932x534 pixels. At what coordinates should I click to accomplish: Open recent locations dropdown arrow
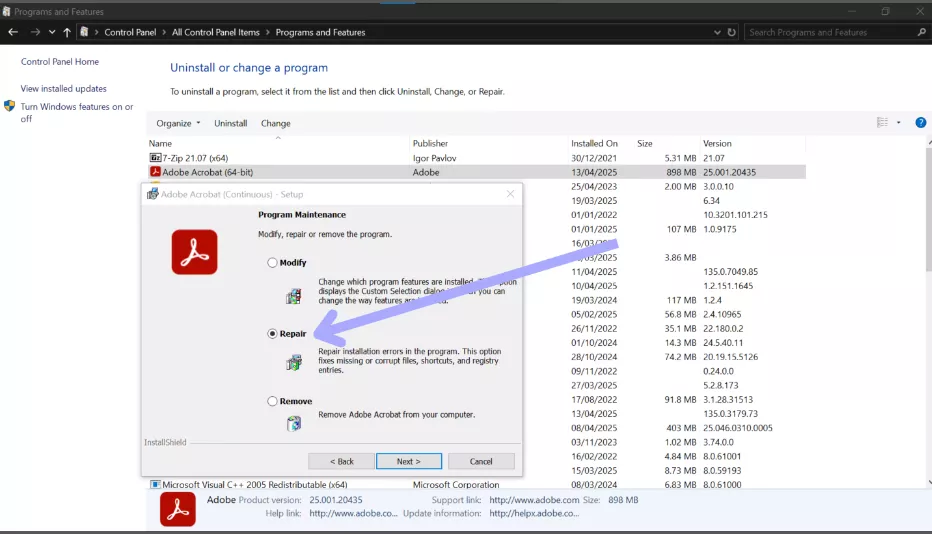(x=52, y=32)
